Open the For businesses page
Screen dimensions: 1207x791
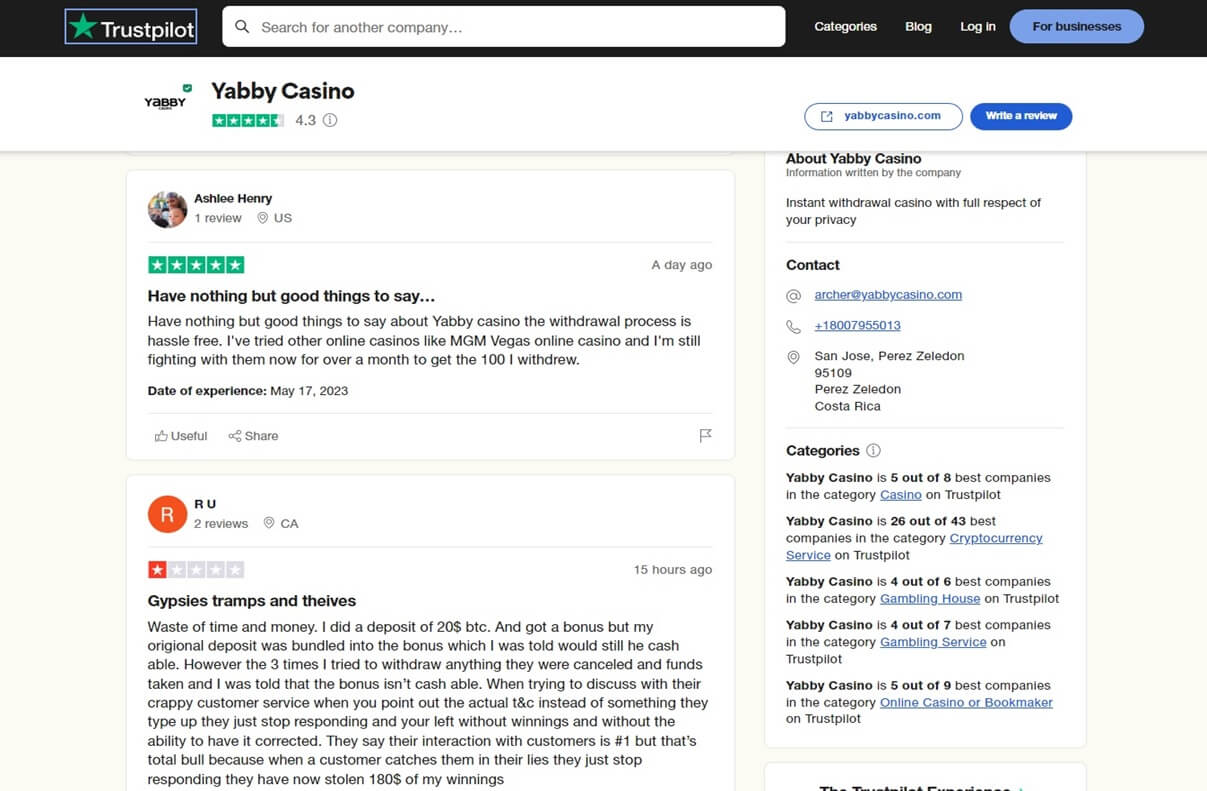pyautogui.click(x=1076, y=27)
